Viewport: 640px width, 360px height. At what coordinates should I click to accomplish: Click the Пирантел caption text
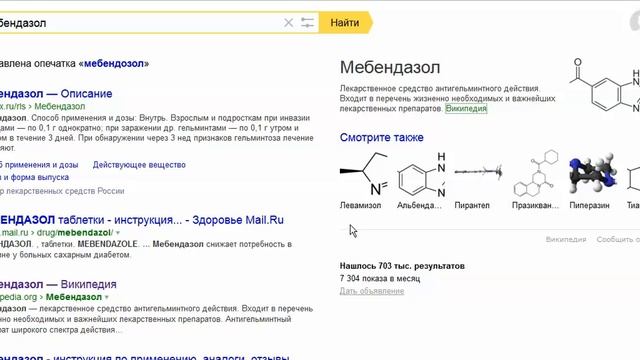point(472,205)
